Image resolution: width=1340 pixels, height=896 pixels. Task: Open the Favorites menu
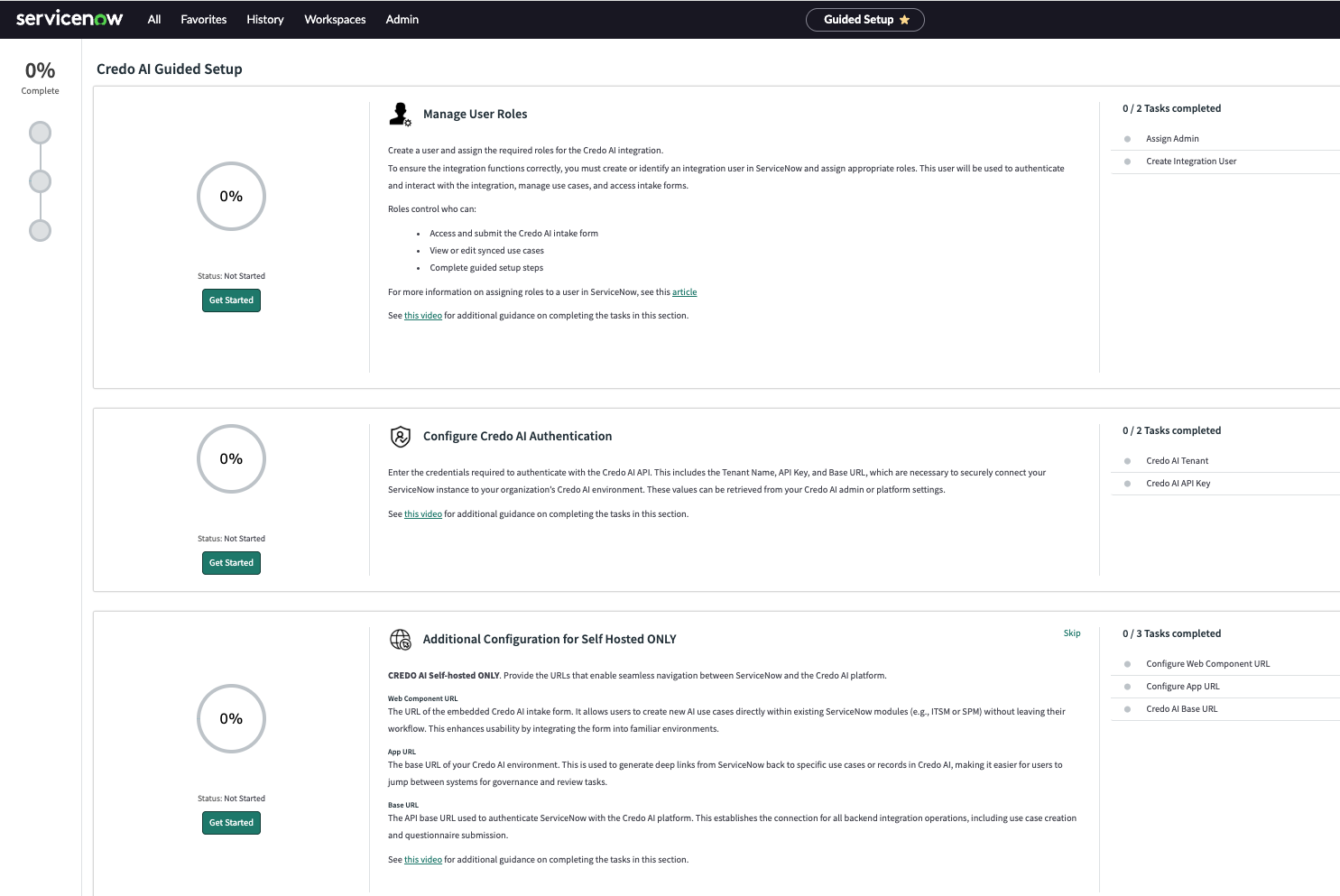click(204, 19)
